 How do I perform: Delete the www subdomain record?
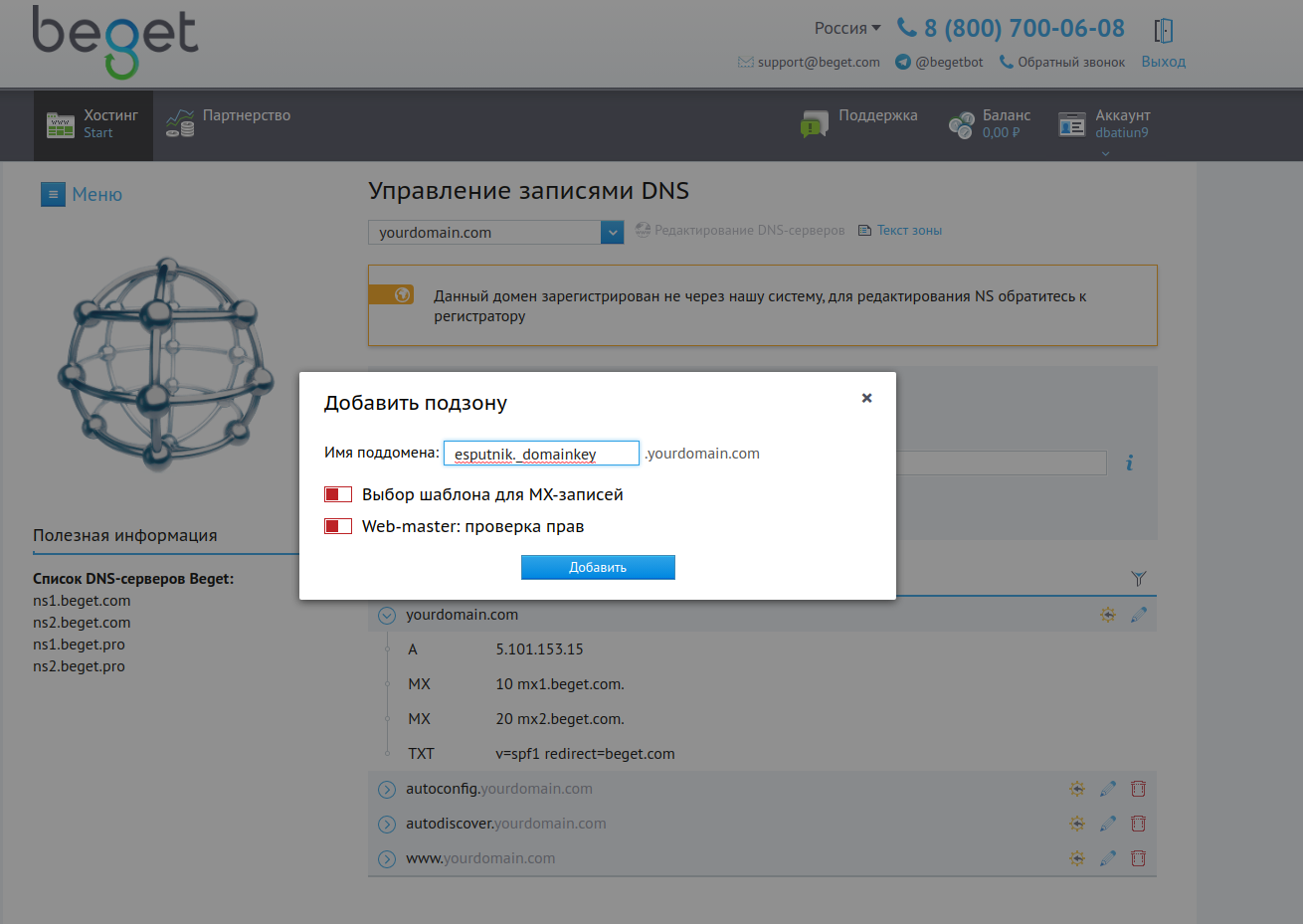(x=1138, y=858)
